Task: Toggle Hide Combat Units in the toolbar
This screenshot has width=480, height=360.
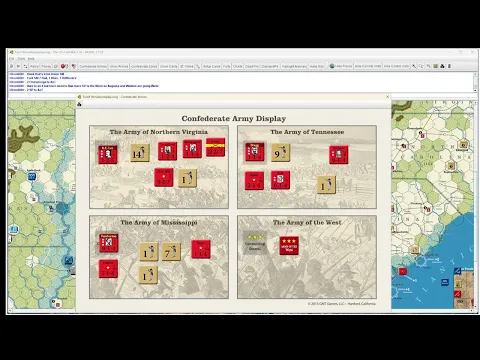Action: 368,66
